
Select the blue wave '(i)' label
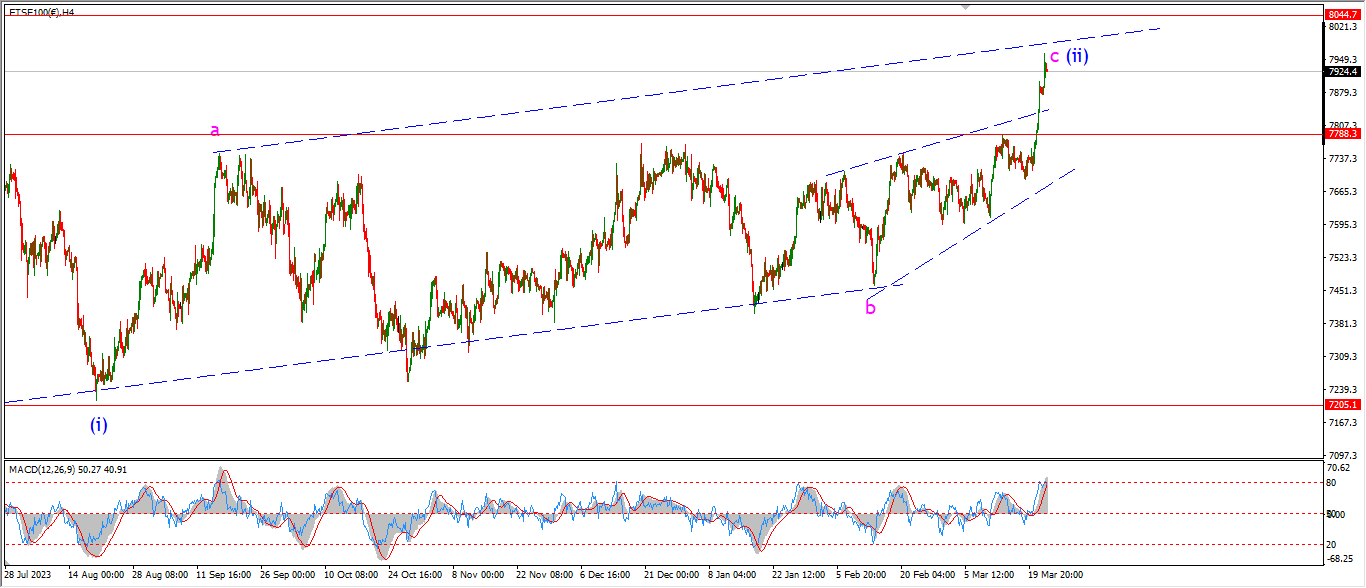(x=98, y=425)
